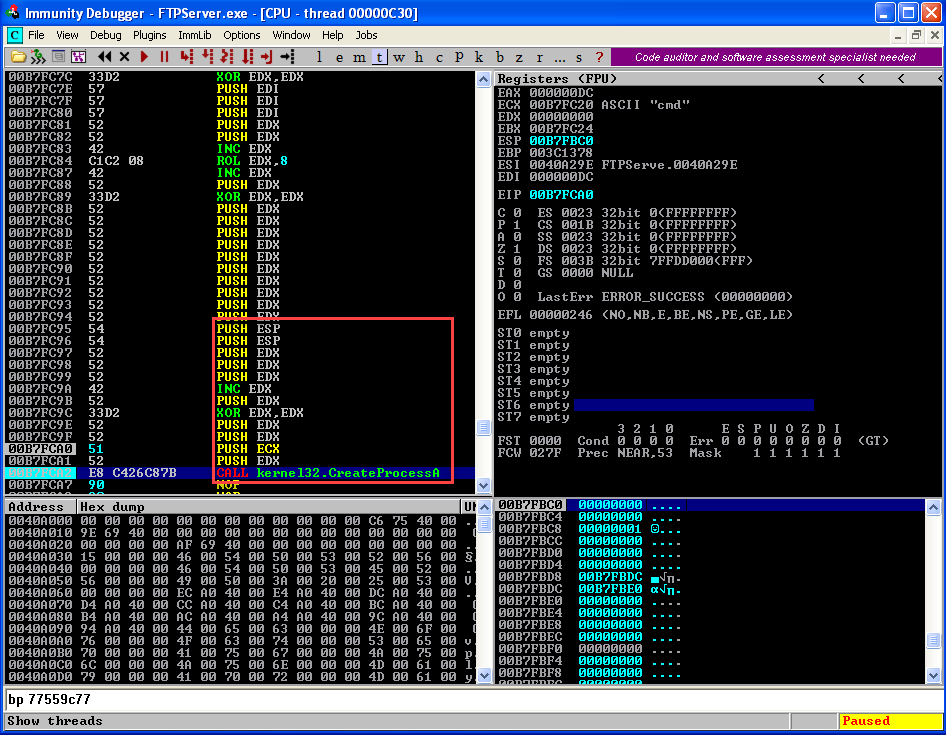
Task: Click stack pane scroll-up arrow
Action: coord(933,507)
